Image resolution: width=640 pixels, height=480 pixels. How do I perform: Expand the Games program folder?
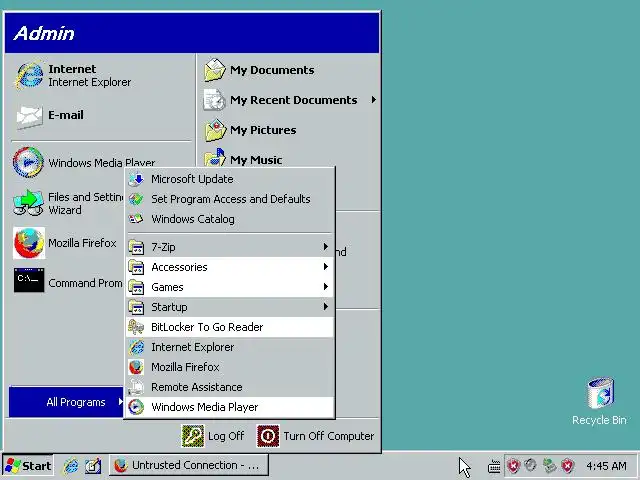(x=230, y=287)
